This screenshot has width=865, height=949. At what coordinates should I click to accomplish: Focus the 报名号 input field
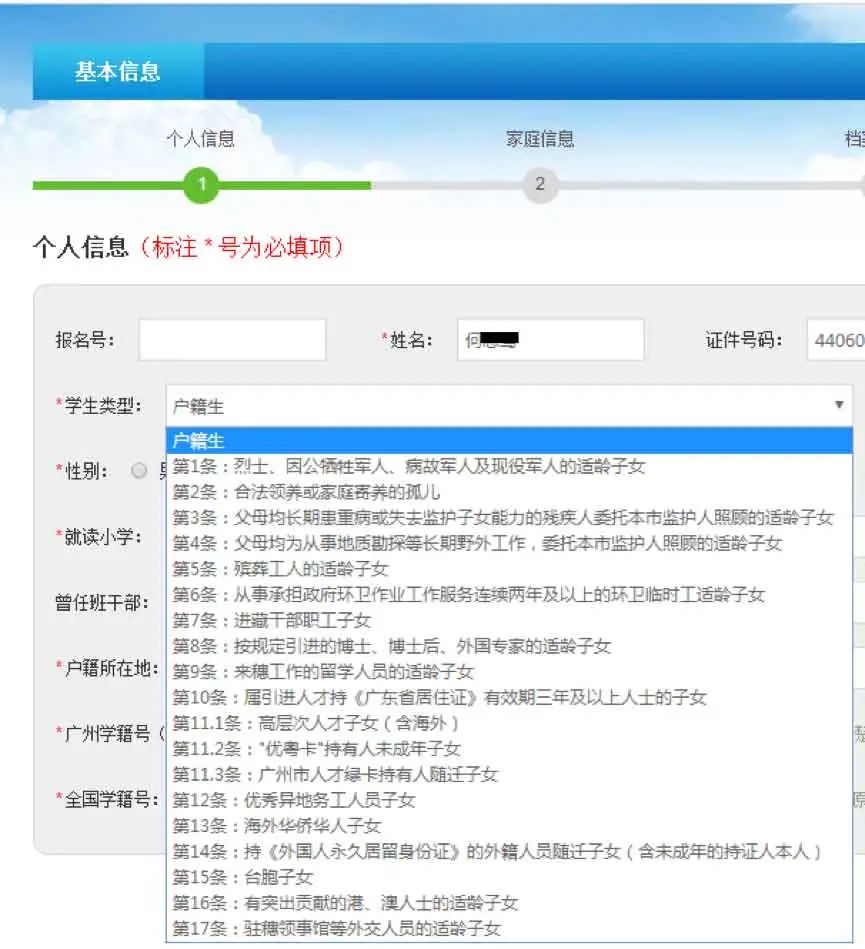pyautogui.click(x=232, y=340)
